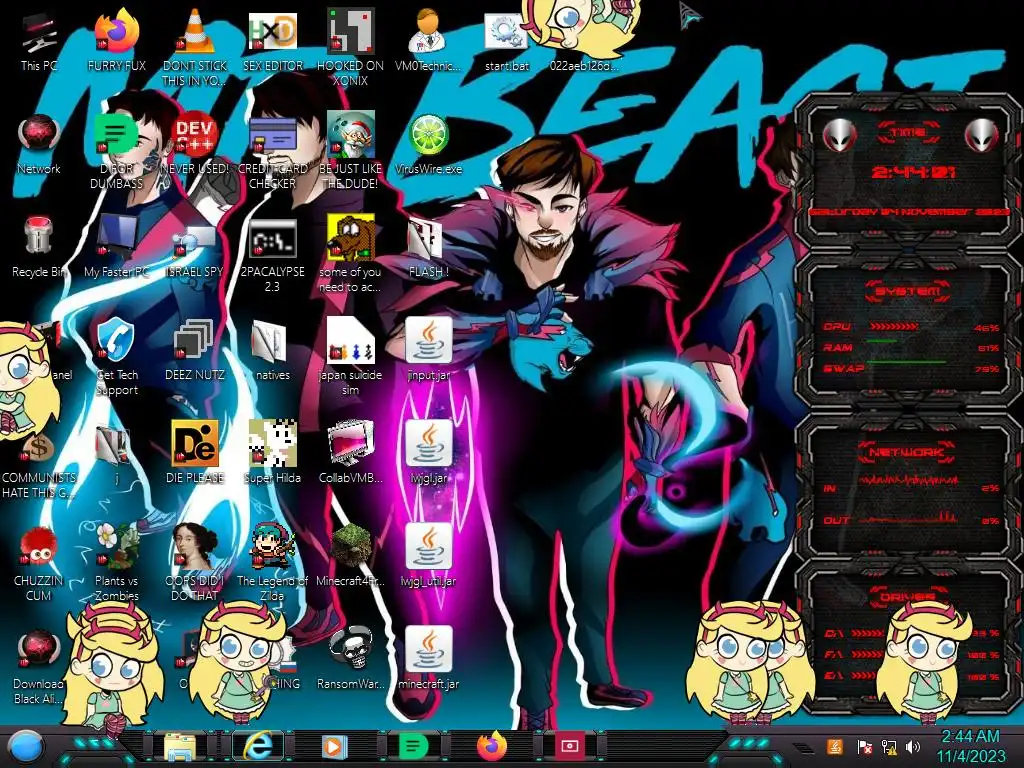Open the pink recorder taskbar icon

(569, 746)
